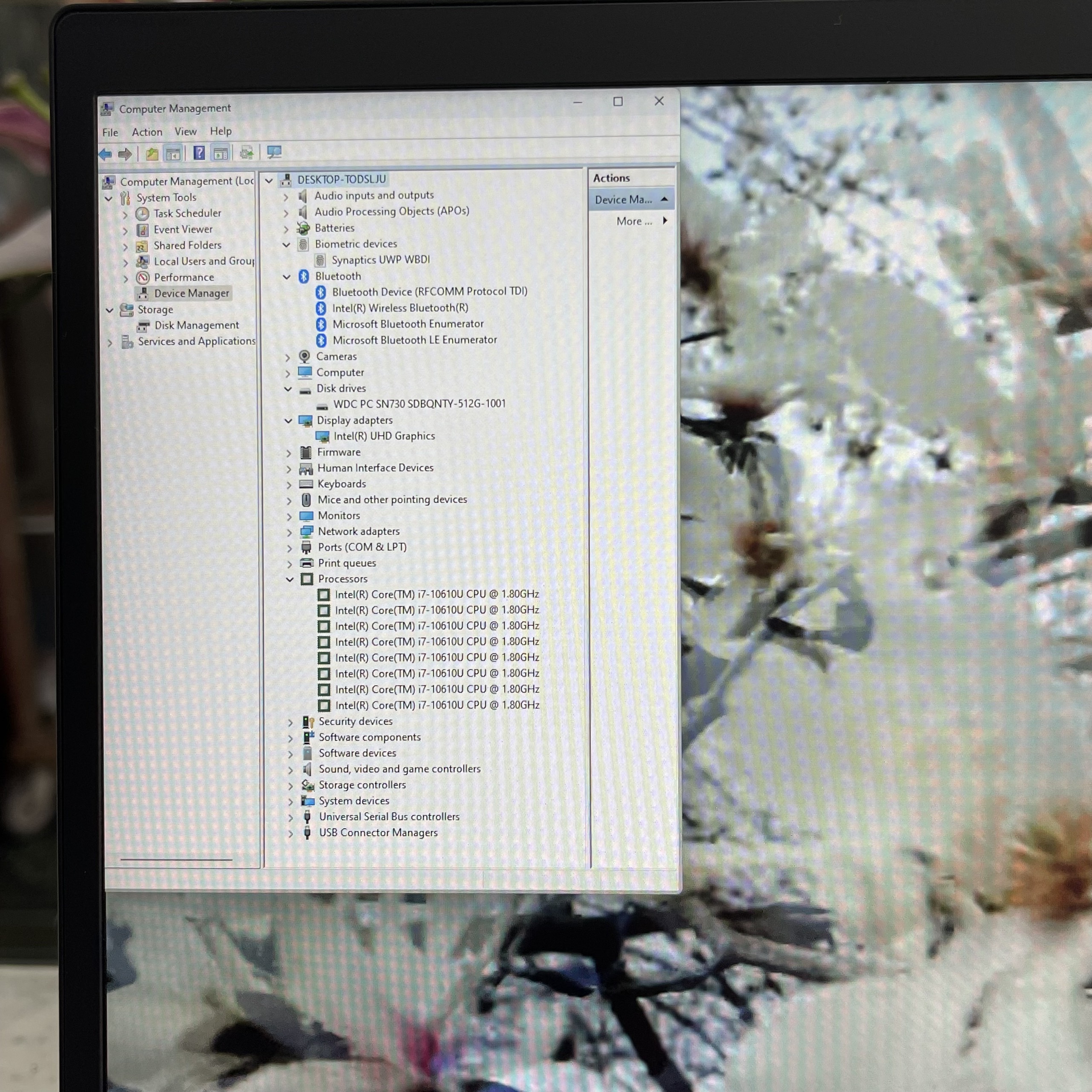Open Help via the question mark toolbar icon
Viewport: 1092px width, 1092px height.
pos(199,152)
